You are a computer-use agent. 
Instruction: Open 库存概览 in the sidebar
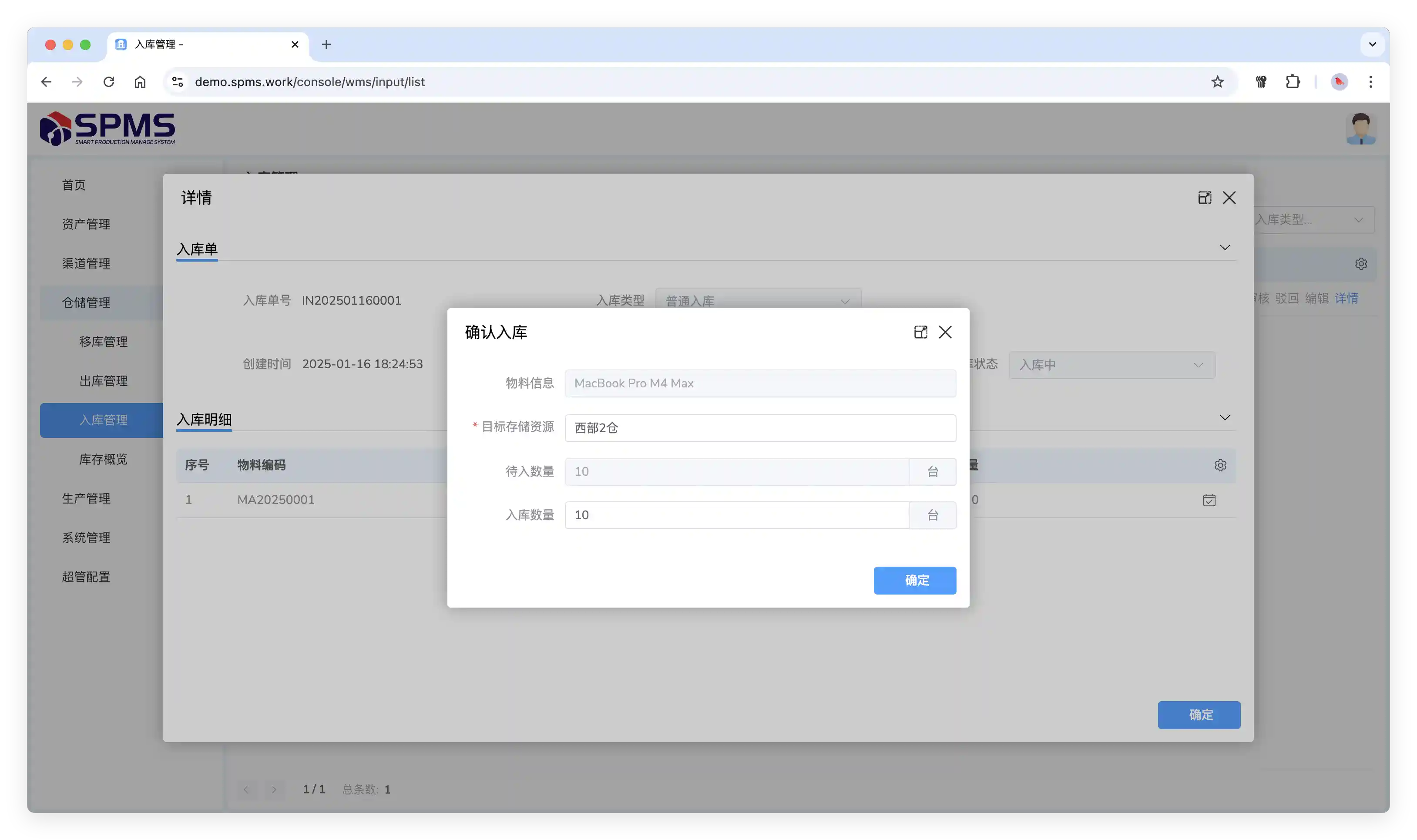(103, 459)
